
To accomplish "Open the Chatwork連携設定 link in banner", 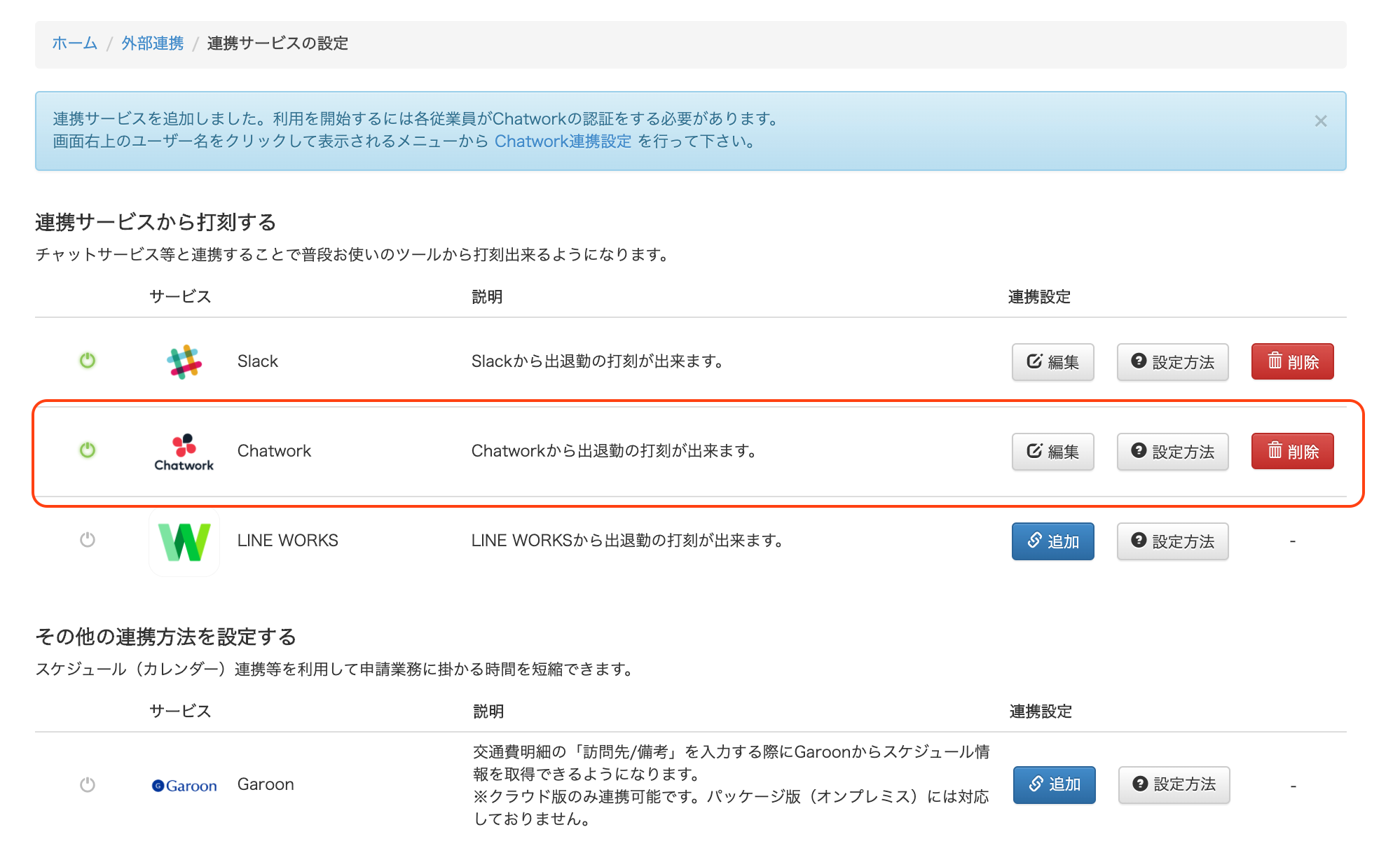I will tap(563, 141).
